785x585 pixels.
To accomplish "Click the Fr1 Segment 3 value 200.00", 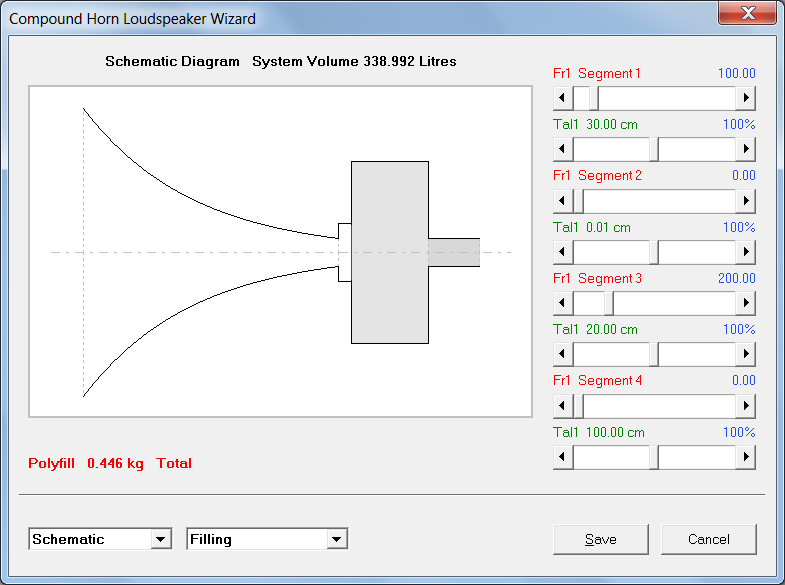I will [736, 278].
